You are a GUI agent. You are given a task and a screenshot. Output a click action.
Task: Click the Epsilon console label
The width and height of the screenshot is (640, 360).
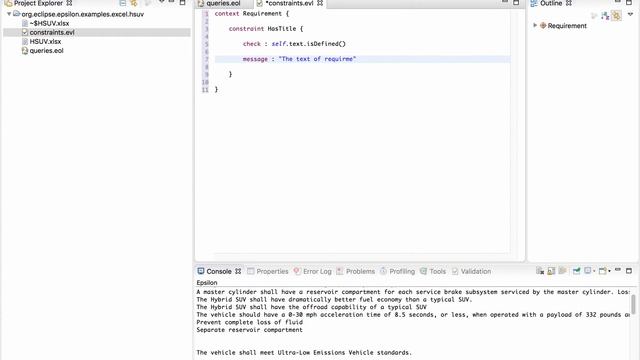pos(207,282)
